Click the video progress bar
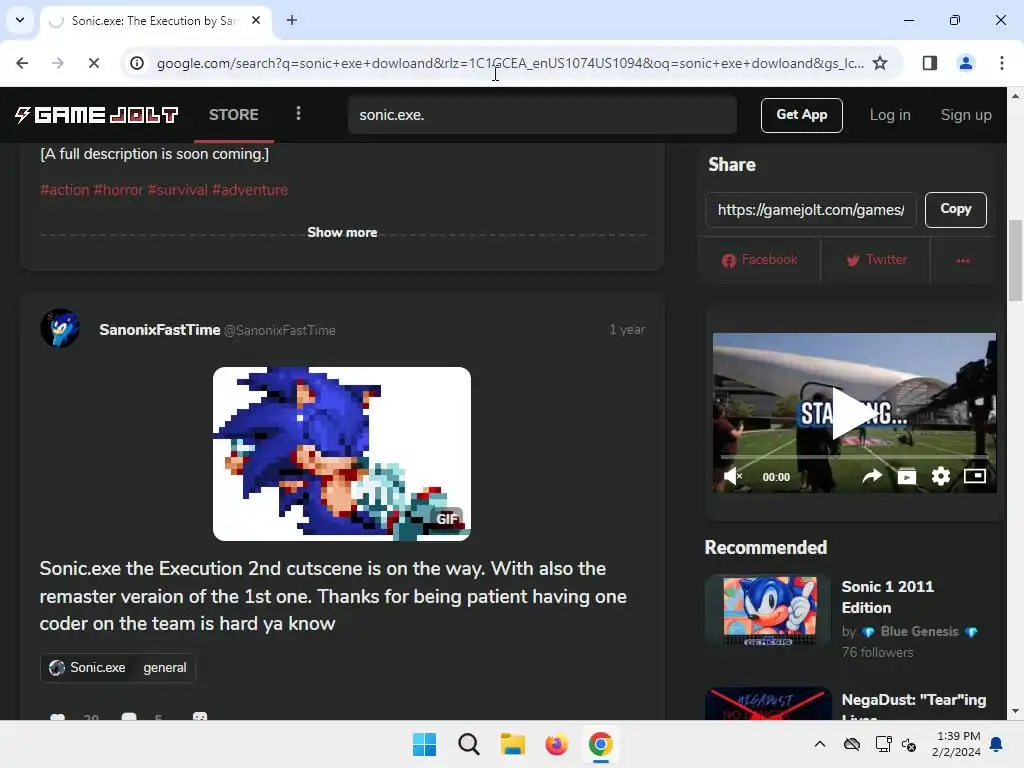 (854, 456)
